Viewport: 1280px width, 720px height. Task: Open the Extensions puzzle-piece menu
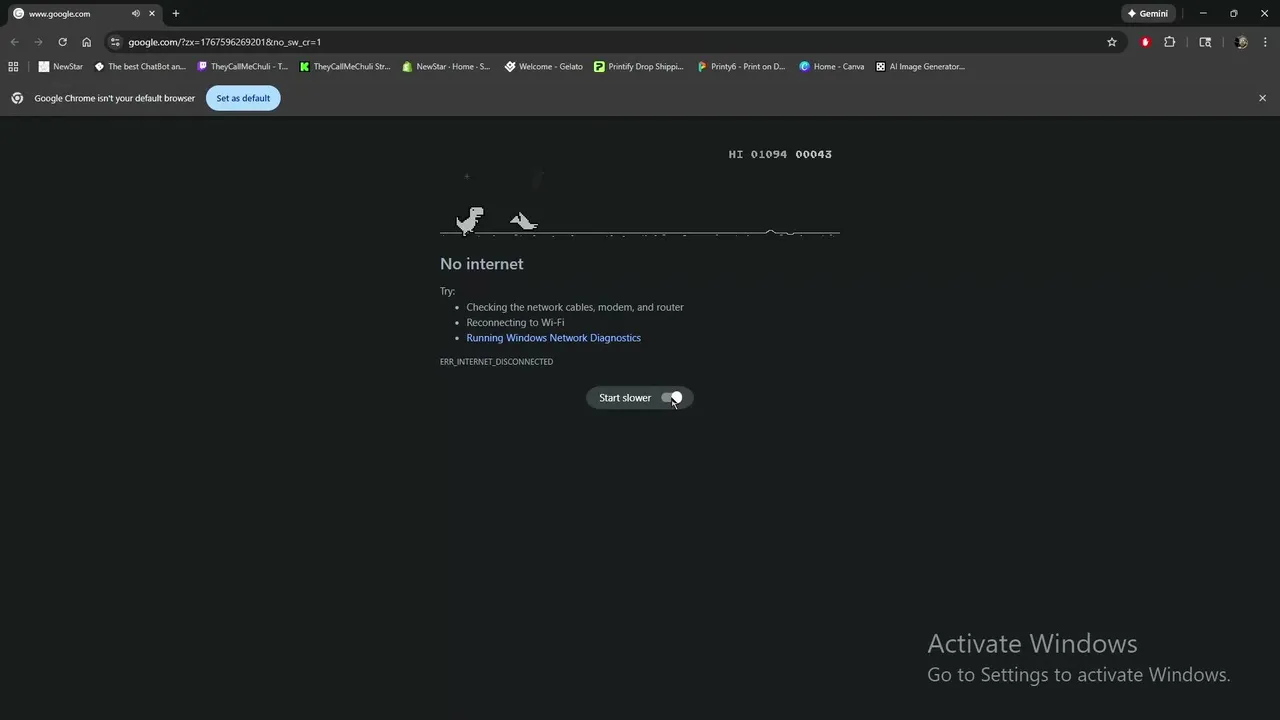coord(1169,42)
